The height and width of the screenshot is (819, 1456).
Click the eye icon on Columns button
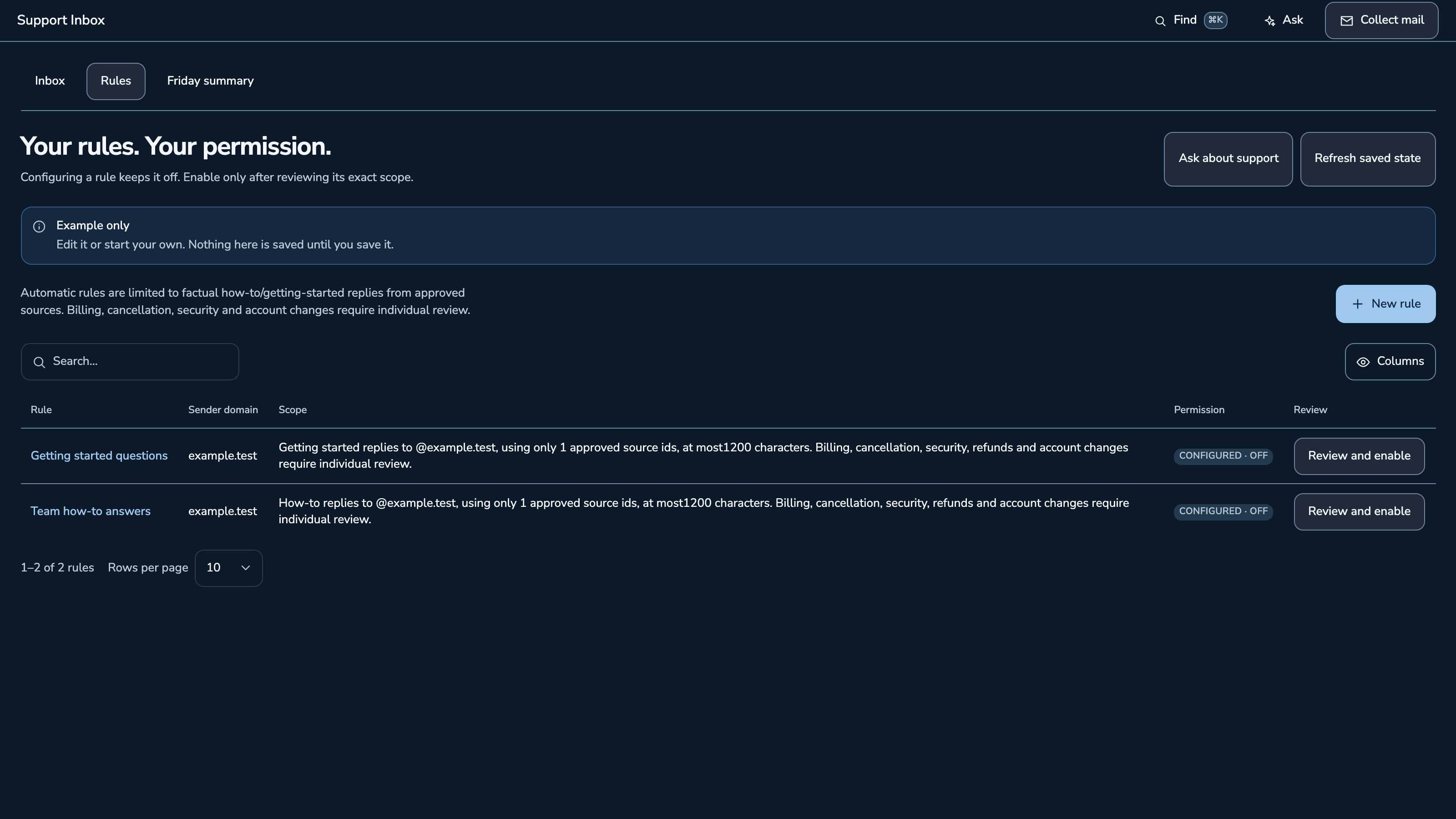coord(1363,362)
